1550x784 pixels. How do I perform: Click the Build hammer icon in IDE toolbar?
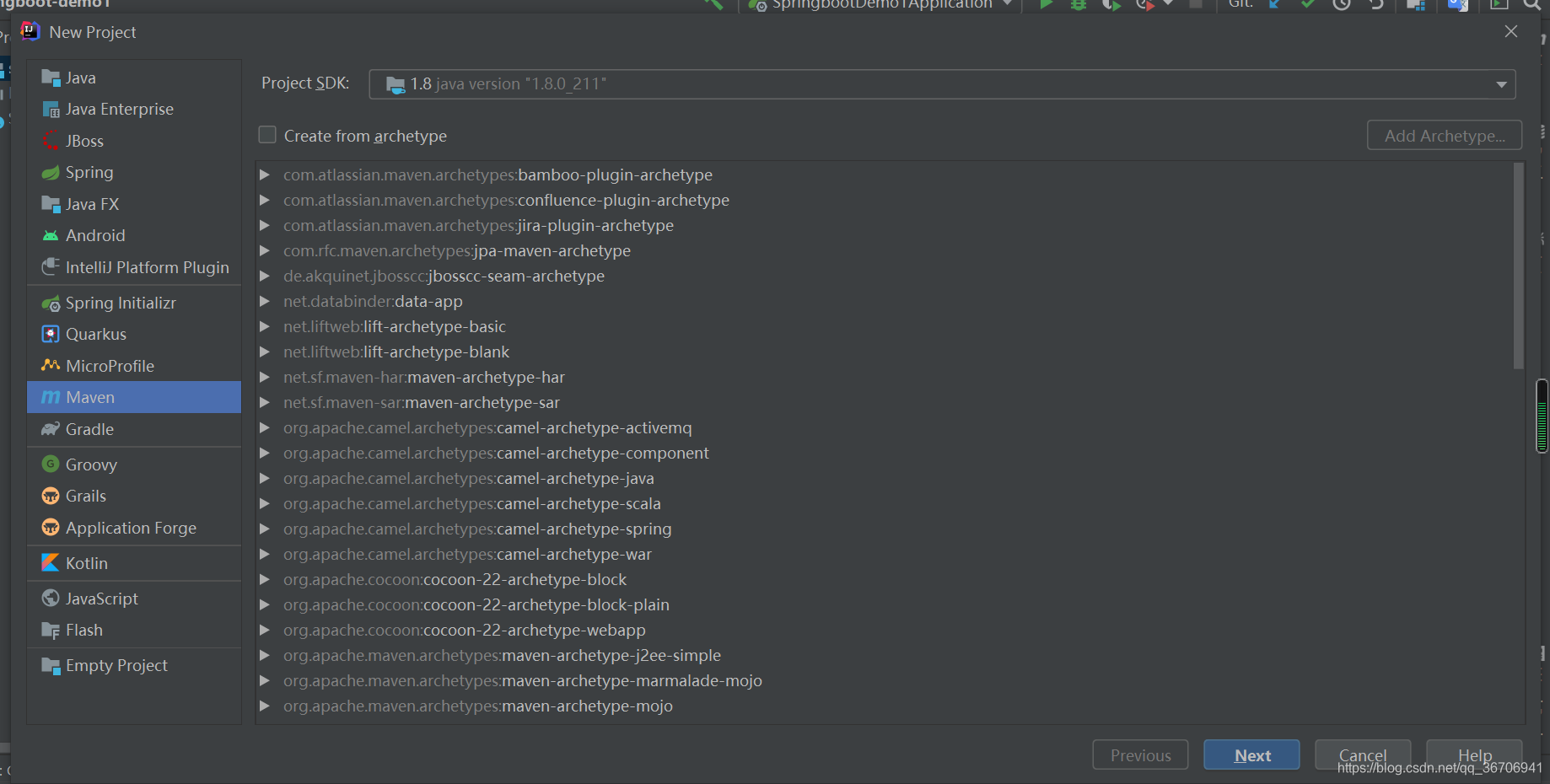click(x=714, y=4)
